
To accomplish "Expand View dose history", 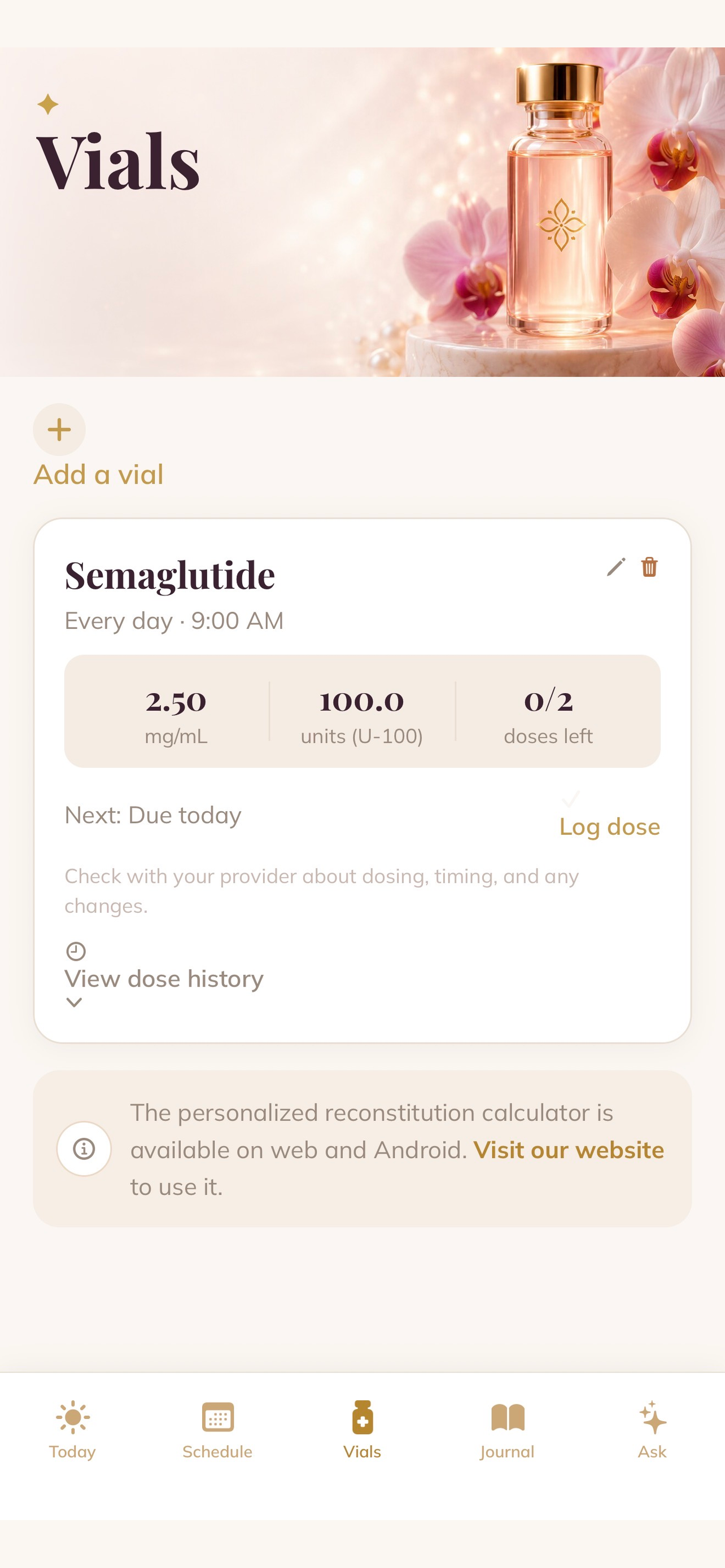I will click(164, 979).
